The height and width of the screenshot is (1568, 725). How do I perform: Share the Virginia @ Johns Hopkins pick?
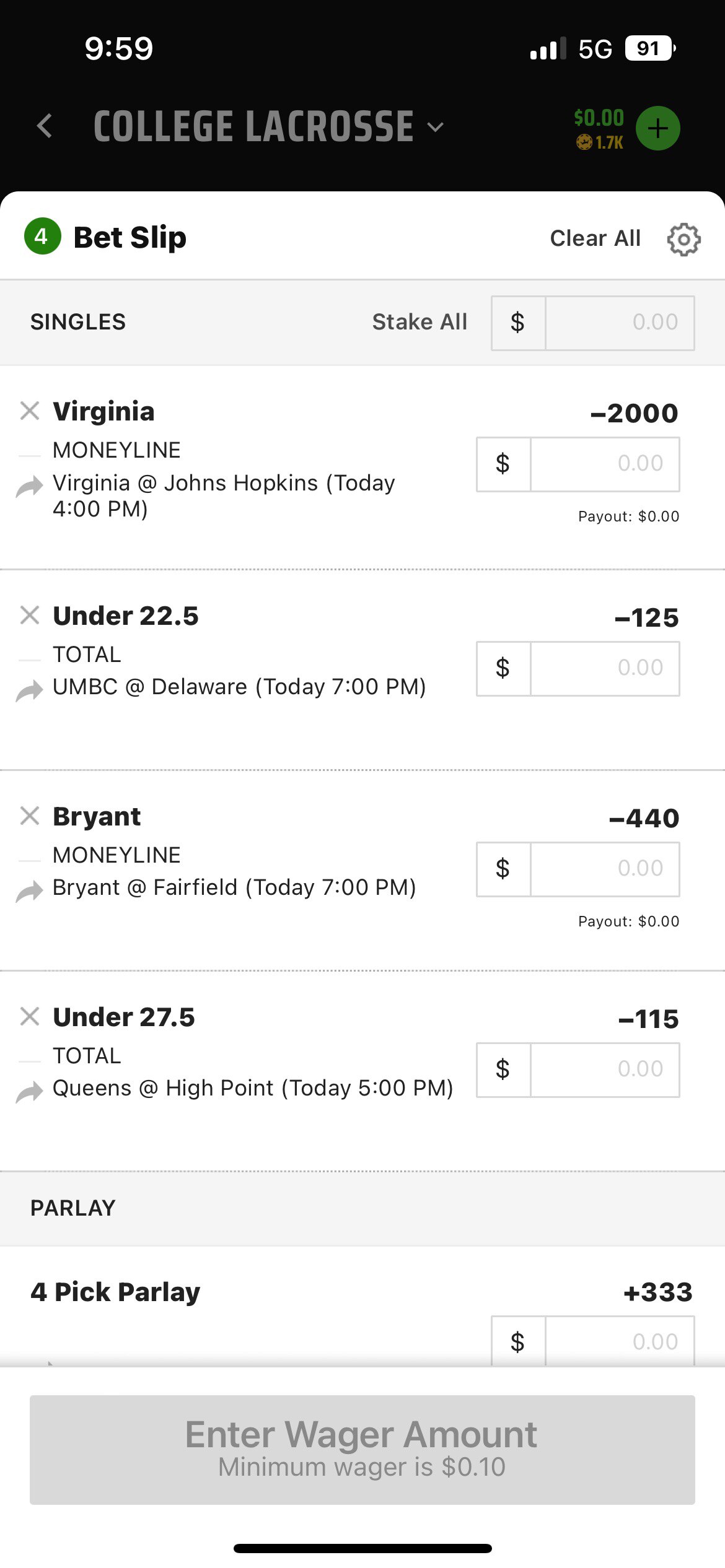29,487
